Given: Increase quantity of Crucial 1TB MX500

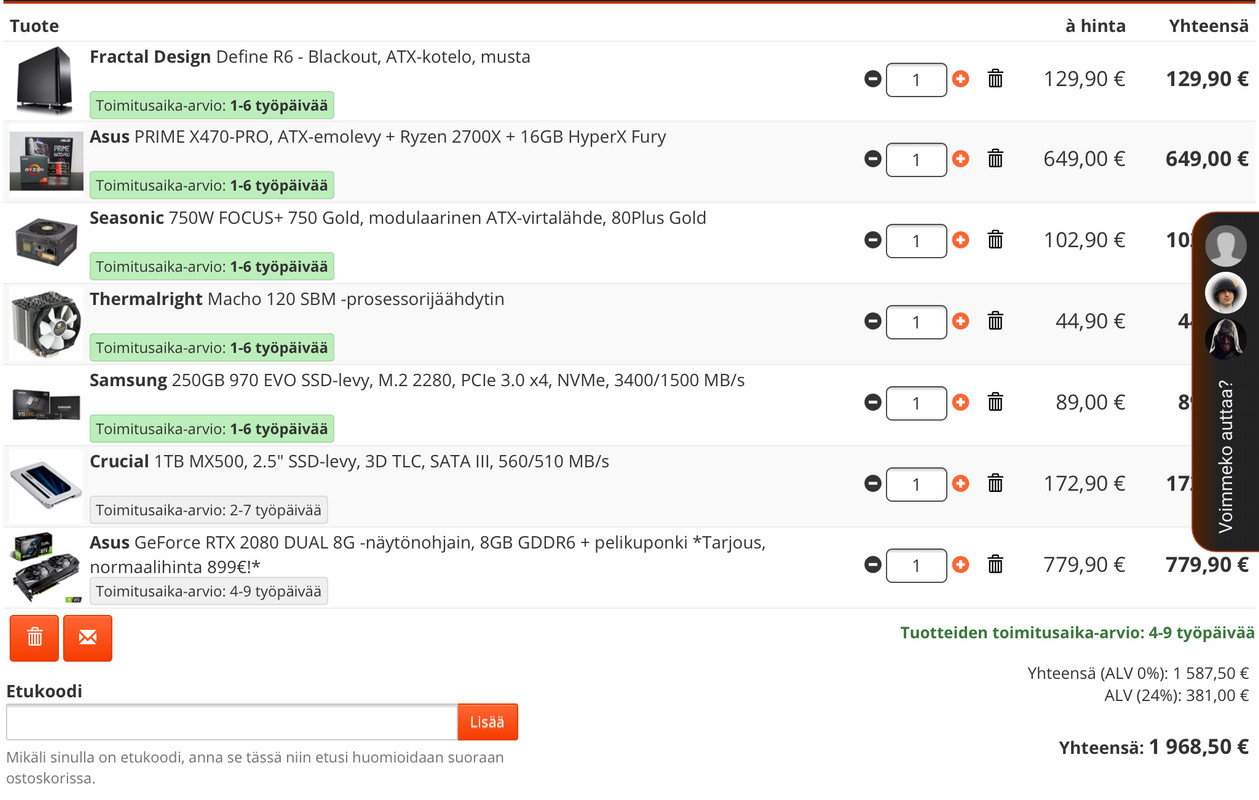Looking at the screenshot, I should click(x=961, y=483).
